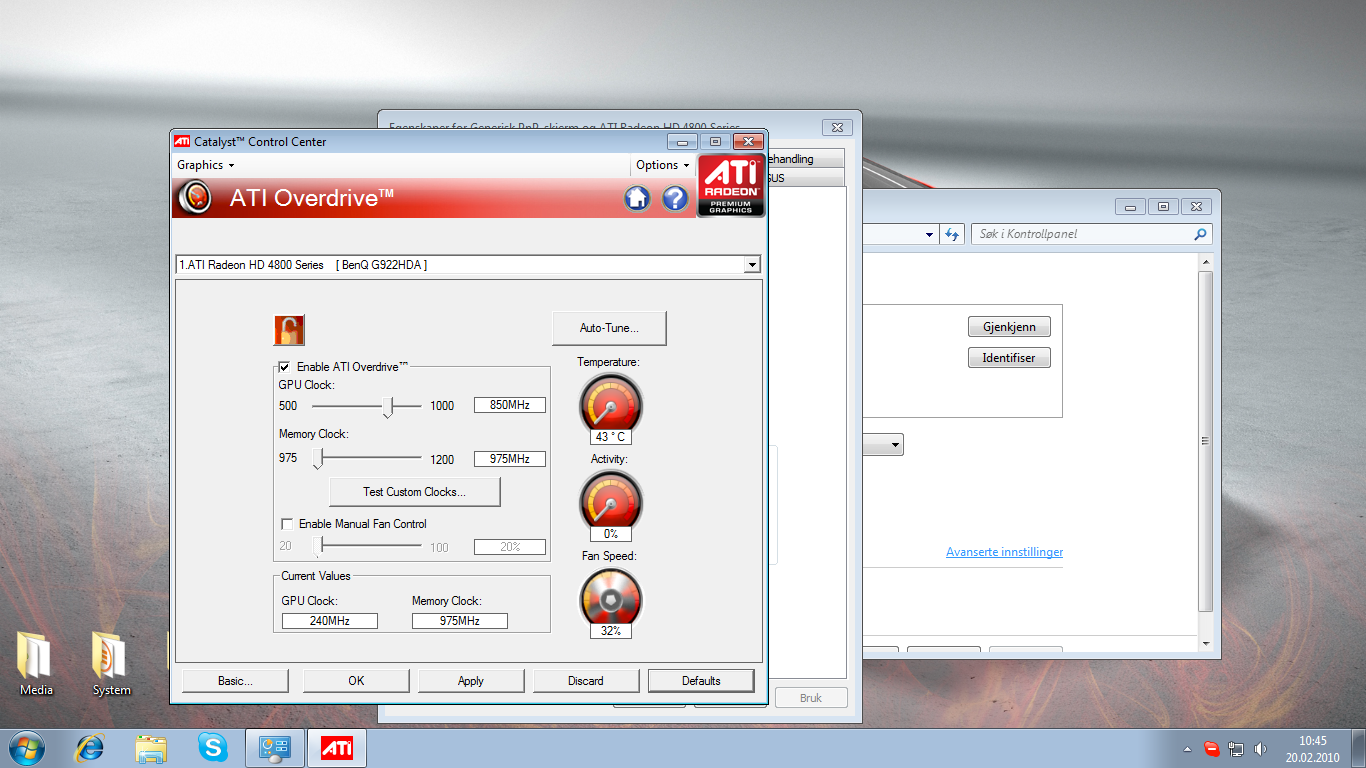Click the Control Panel window vertical scrollbar

click(x=1206, y=450)
